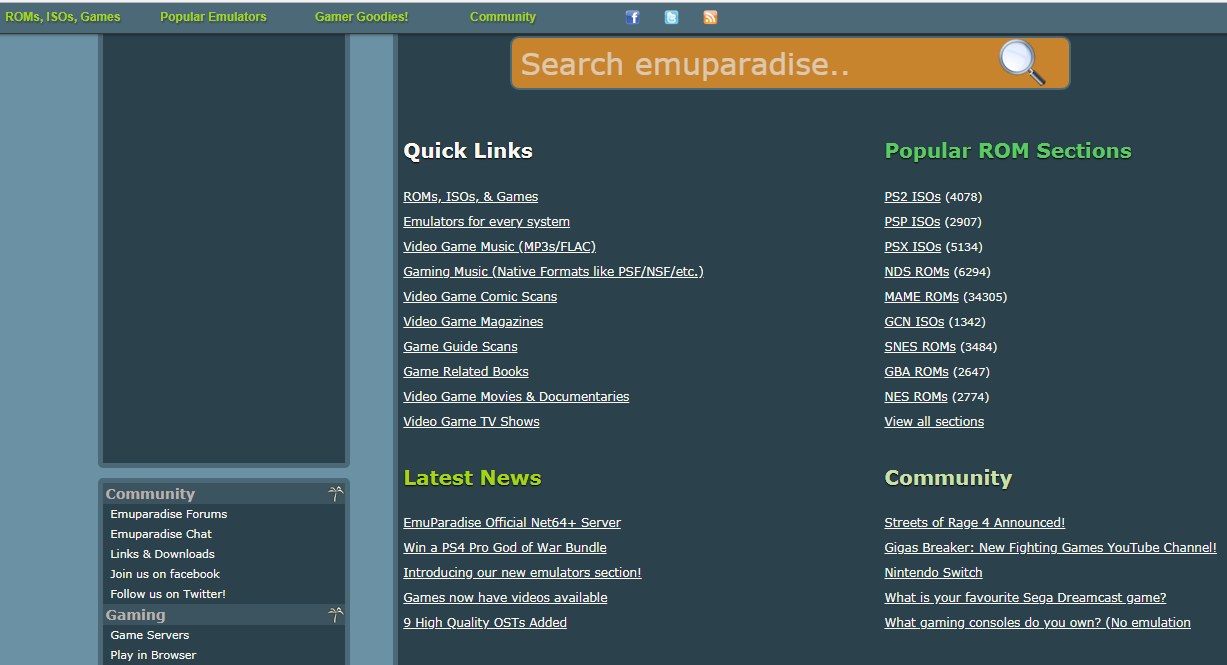Browse the GCN ISOs section

tap(914, 322)
